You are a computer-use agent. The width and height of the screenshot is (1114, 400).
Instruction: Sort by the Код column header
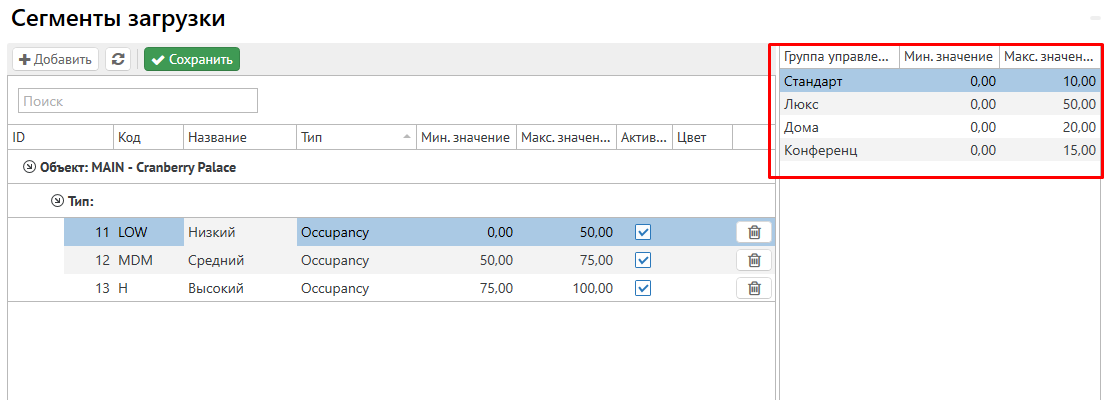pyautogui.click(x=148, y=137)
